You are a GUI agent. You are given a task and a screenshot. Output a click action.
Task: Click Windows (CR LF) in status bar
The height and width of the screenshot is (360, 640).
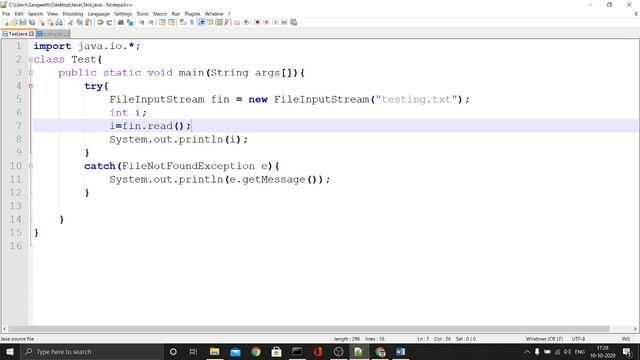(544, 339)
